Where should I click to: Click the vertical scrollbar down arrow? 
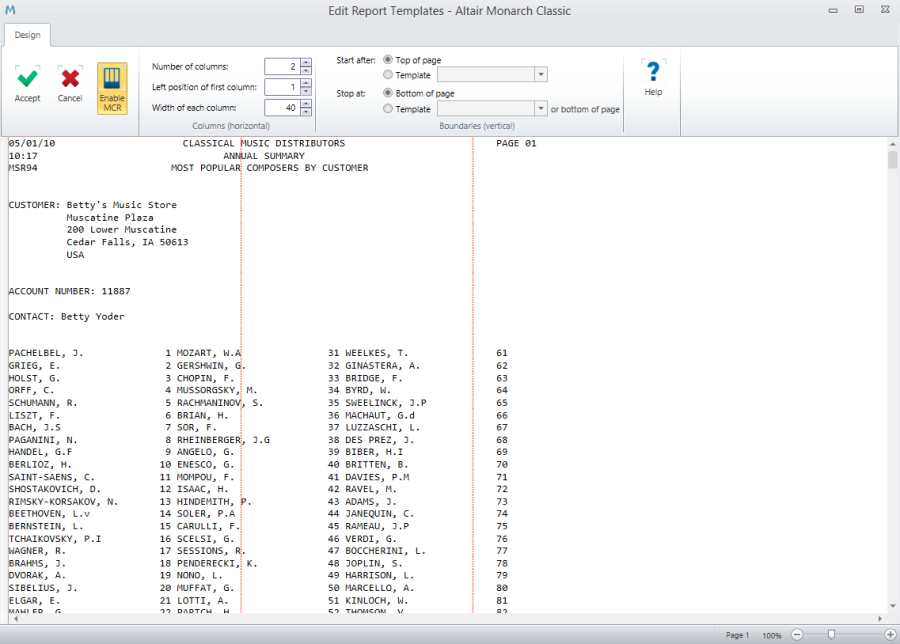(x=891, y=607)
